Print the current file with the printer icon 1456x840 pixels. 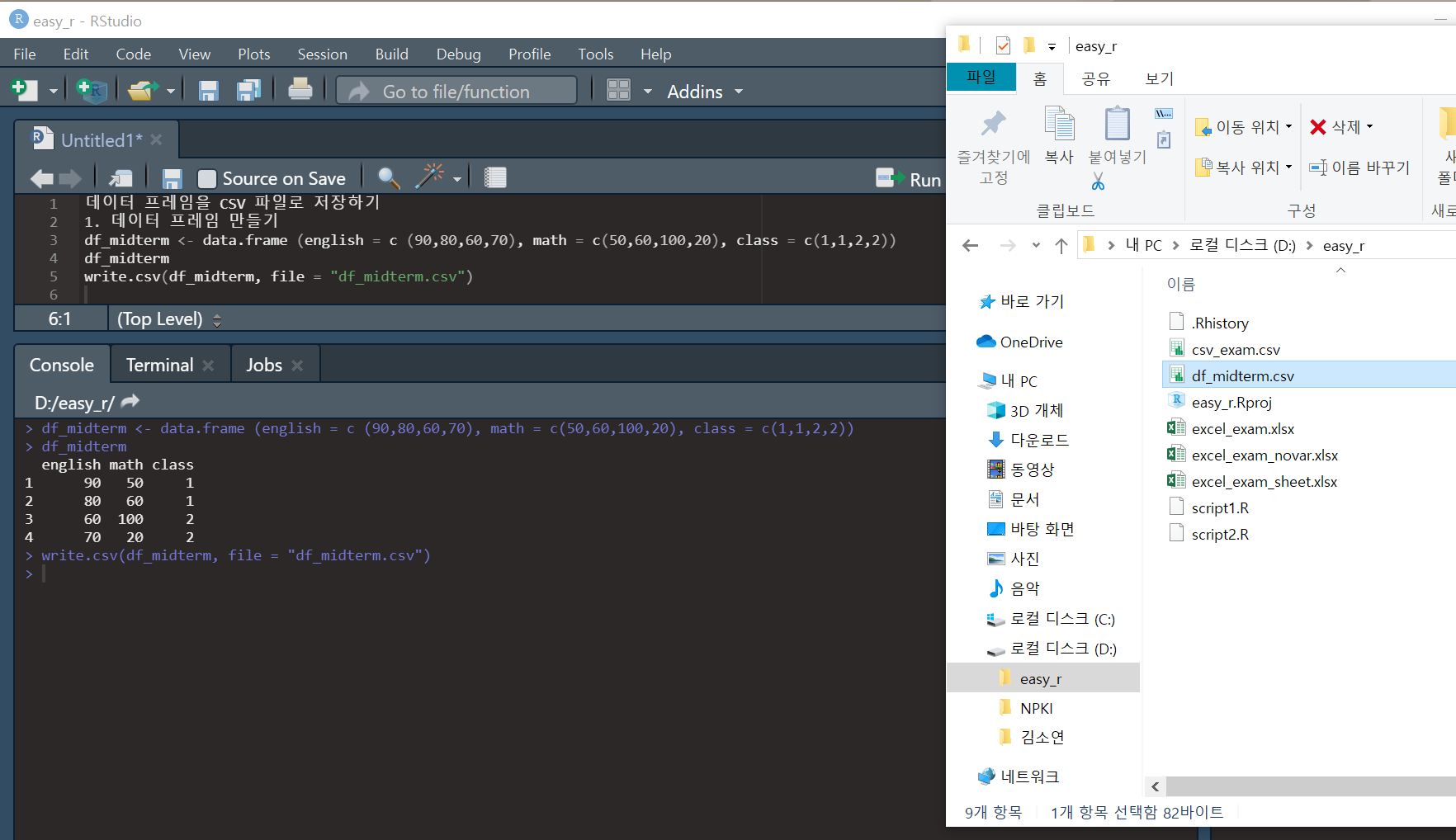pyautogui.click(x=300, y=89)
